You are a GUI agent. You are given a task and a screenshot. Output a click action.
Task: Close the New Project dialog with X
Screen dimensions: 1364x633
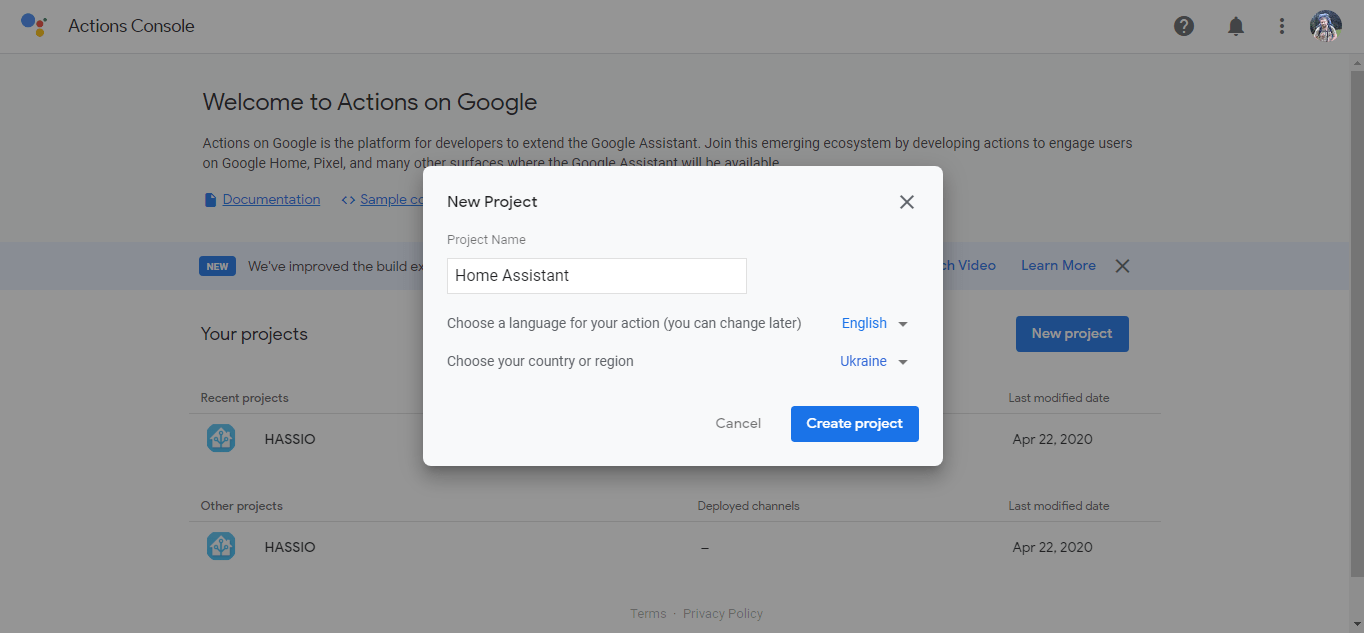pyautogui.click(x=907, y=202)
